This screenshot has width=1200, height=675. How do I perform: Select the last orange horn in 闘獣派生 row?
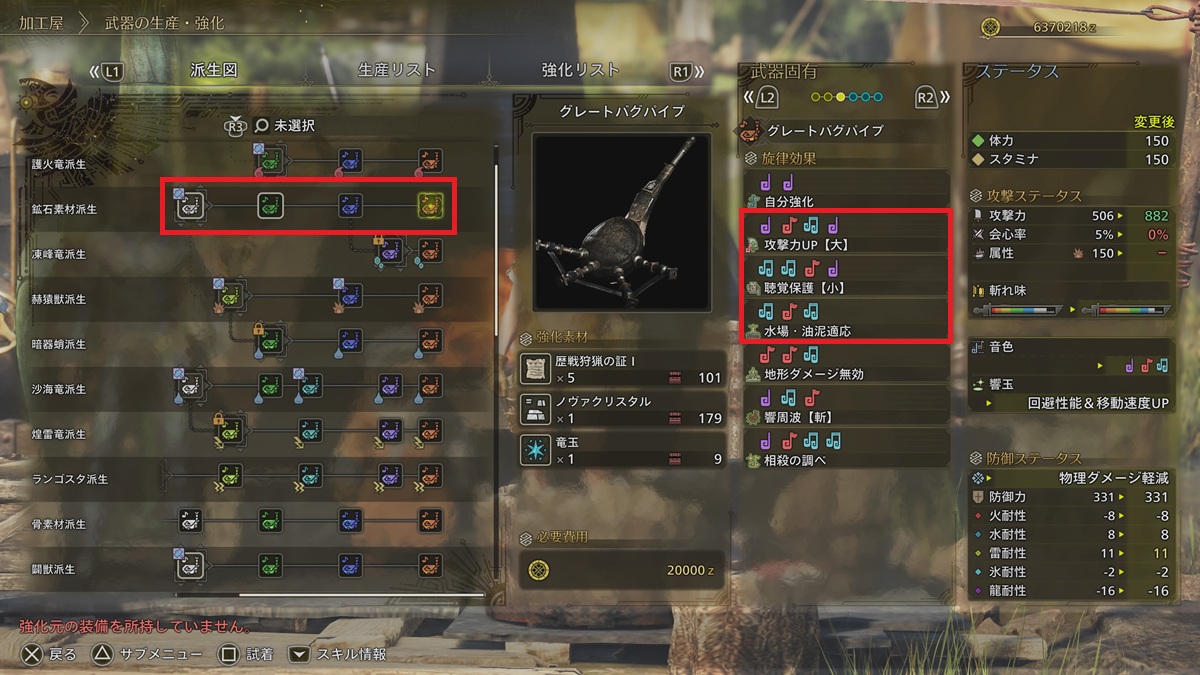tap(431, 566)
